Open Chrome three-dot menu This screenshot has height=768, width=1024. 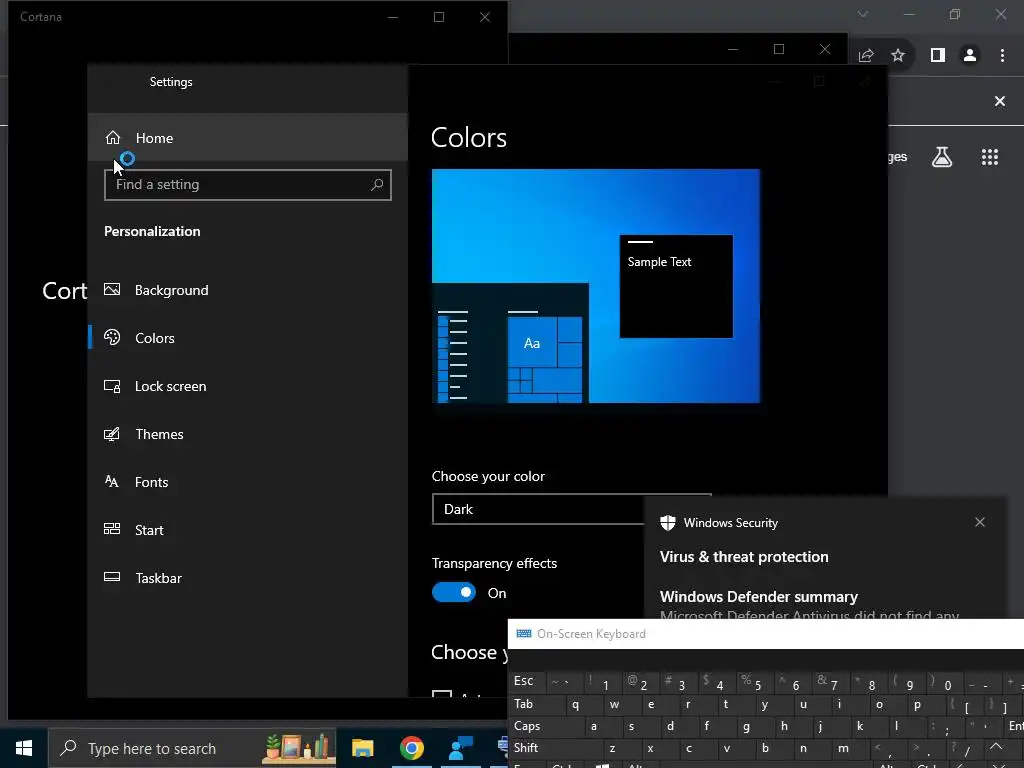1002,56
